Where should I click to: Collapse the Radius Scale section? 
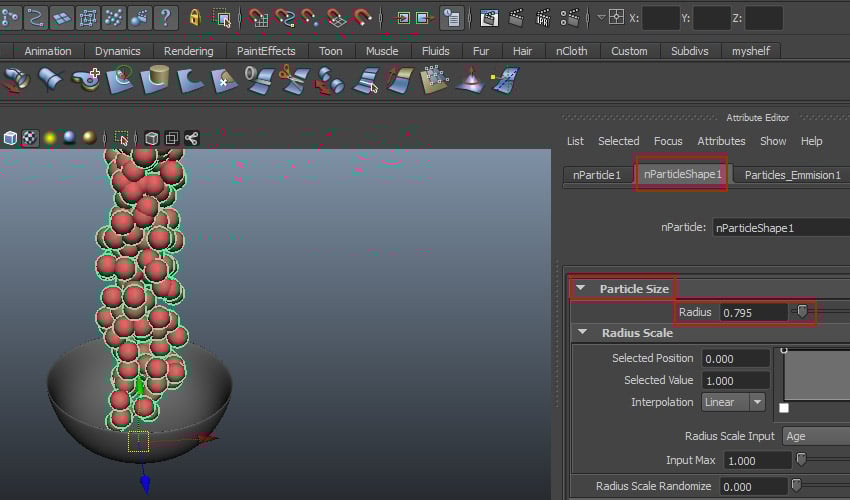[582, 333]
